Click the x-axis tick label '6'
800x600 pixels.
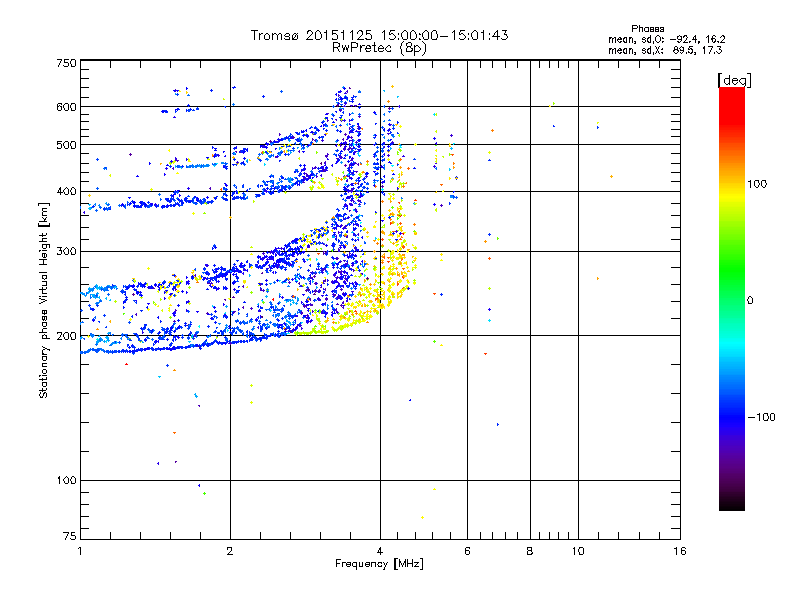[467, 551]
